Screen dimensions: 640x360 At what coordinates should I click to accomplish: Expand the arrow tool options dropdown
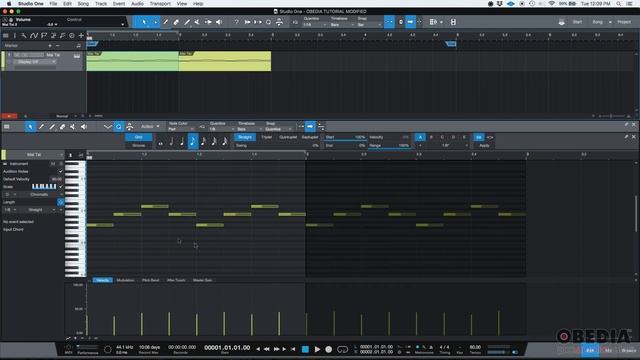tap(155, 22)
